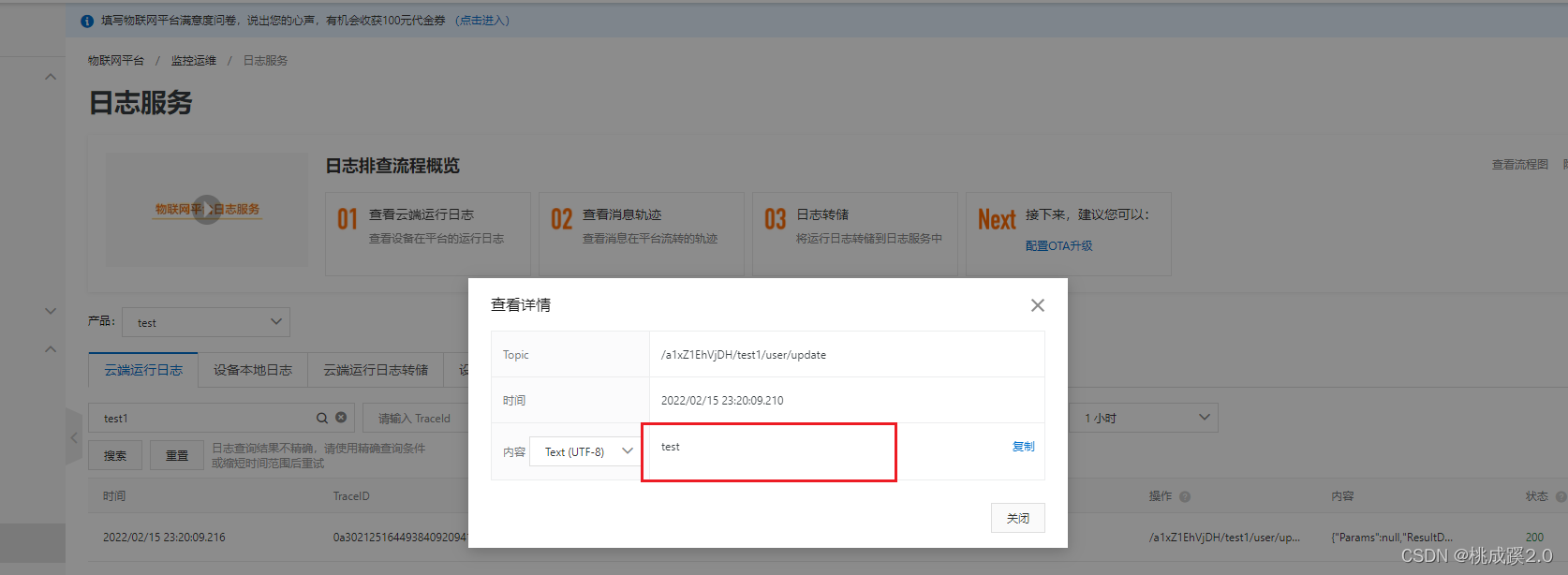Click the help icon next to 状态 column

(1561, 496)
